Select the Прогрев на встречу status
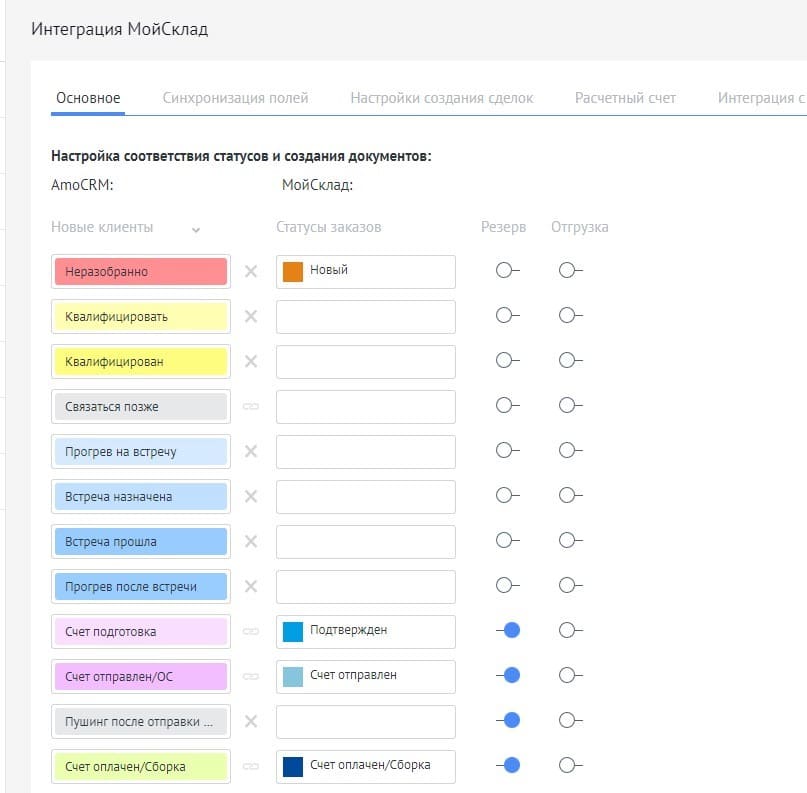Screen dimensions: 807x793 [141, 452]
